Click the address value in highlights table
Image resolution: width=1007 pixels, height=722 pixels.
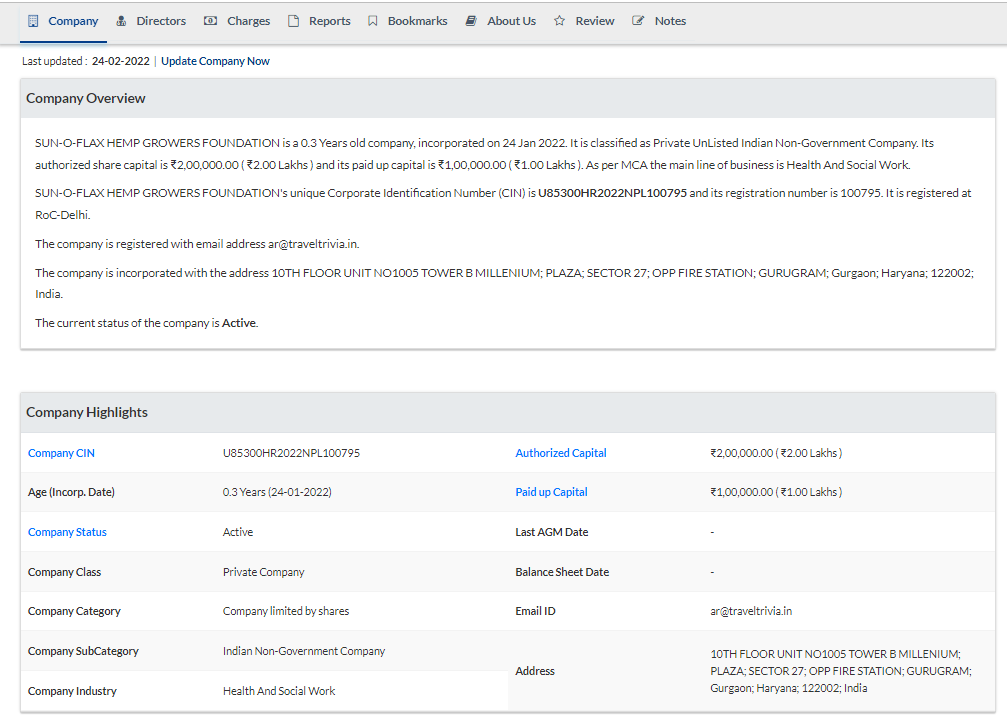click(841, 671)
